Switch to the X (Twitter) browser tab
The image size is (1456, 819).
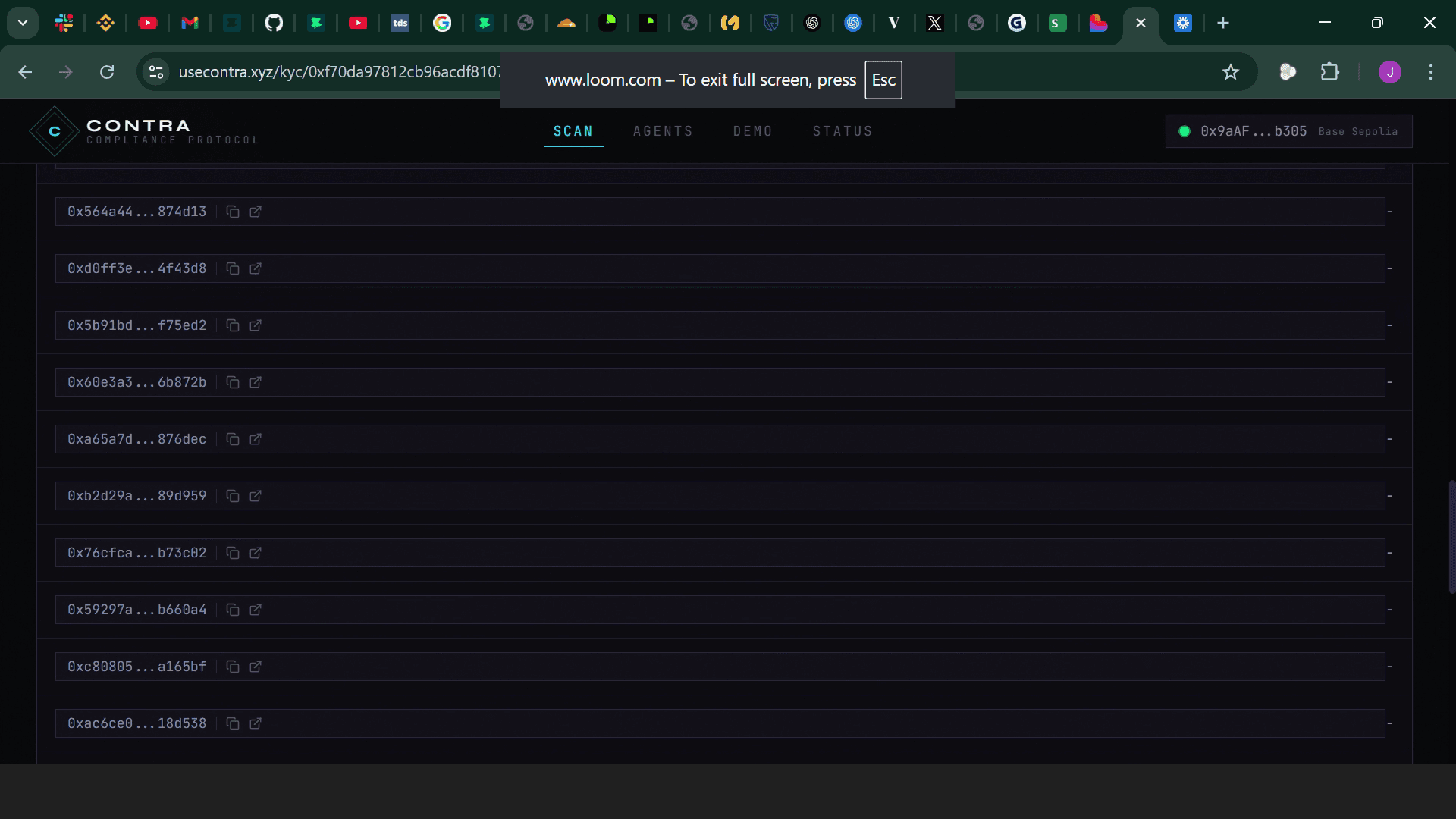coord(934,23)
